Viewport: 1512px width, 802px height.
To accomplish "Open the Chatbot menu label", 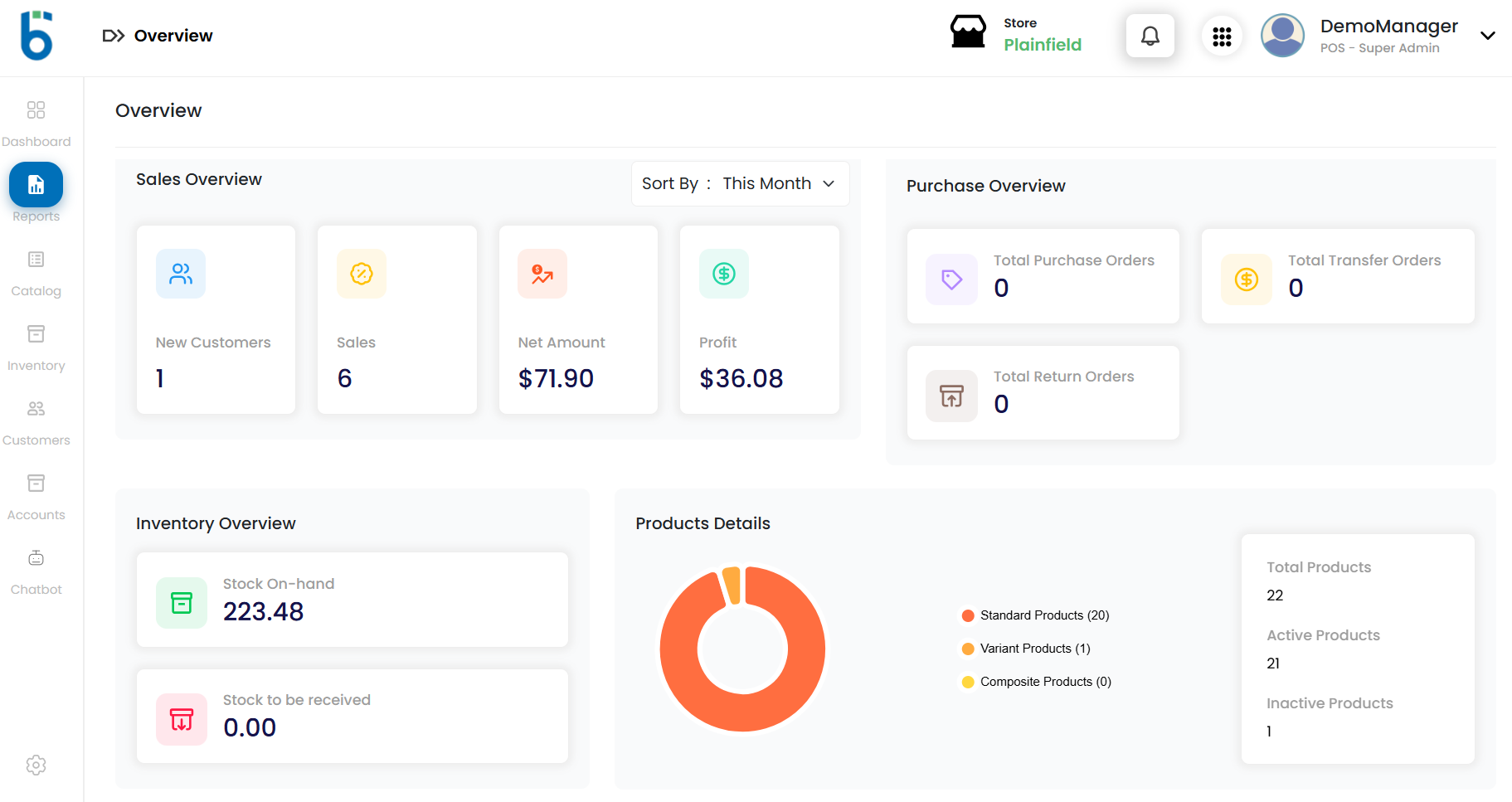I will 36,590.
